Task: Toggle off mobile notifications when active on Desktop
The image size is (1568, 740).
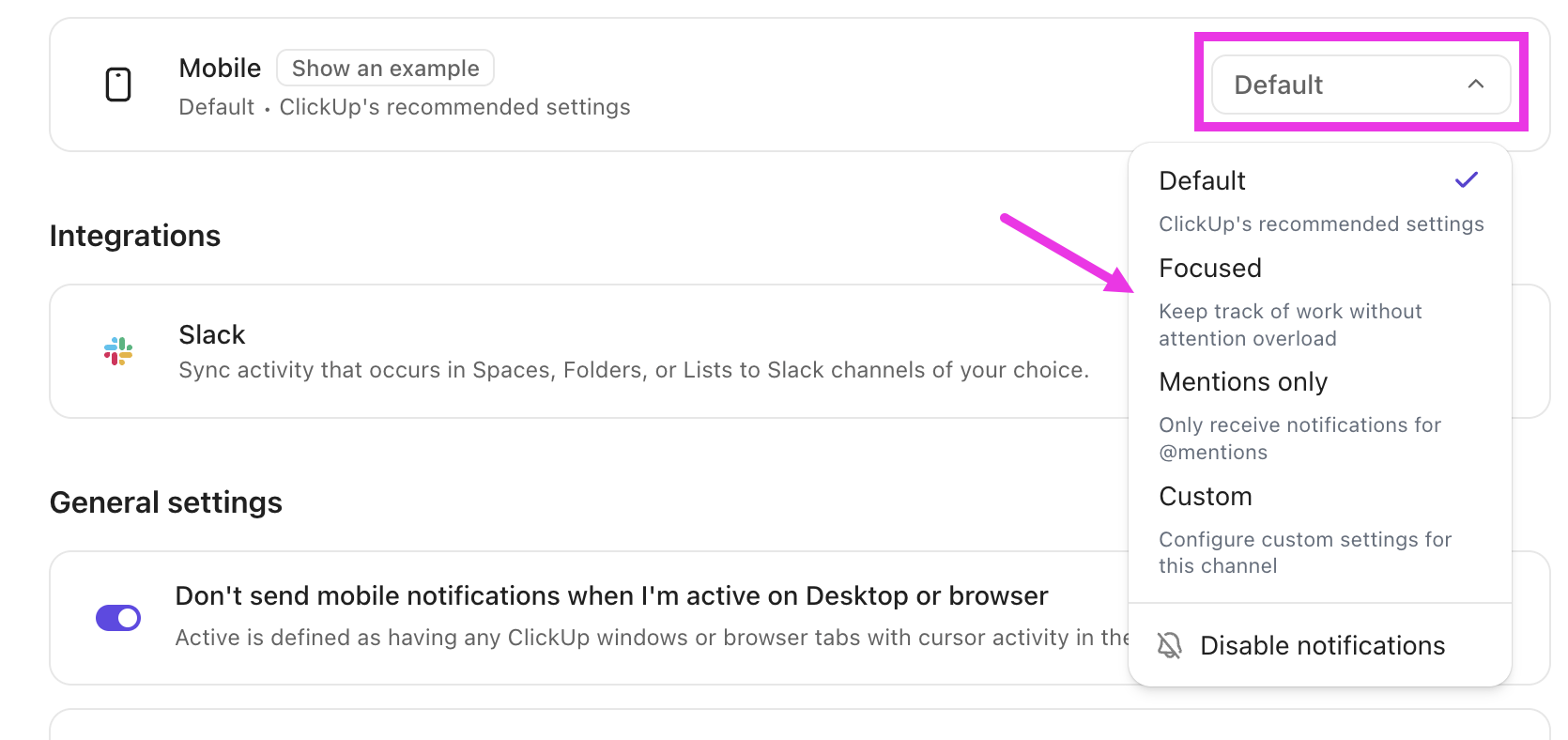Action: pos(118,618)
